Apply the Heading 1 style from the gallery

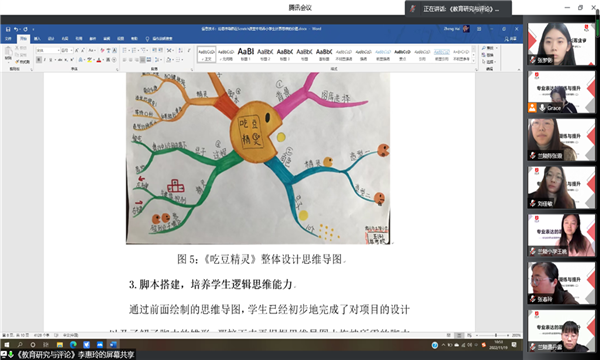tap(246, 54)
